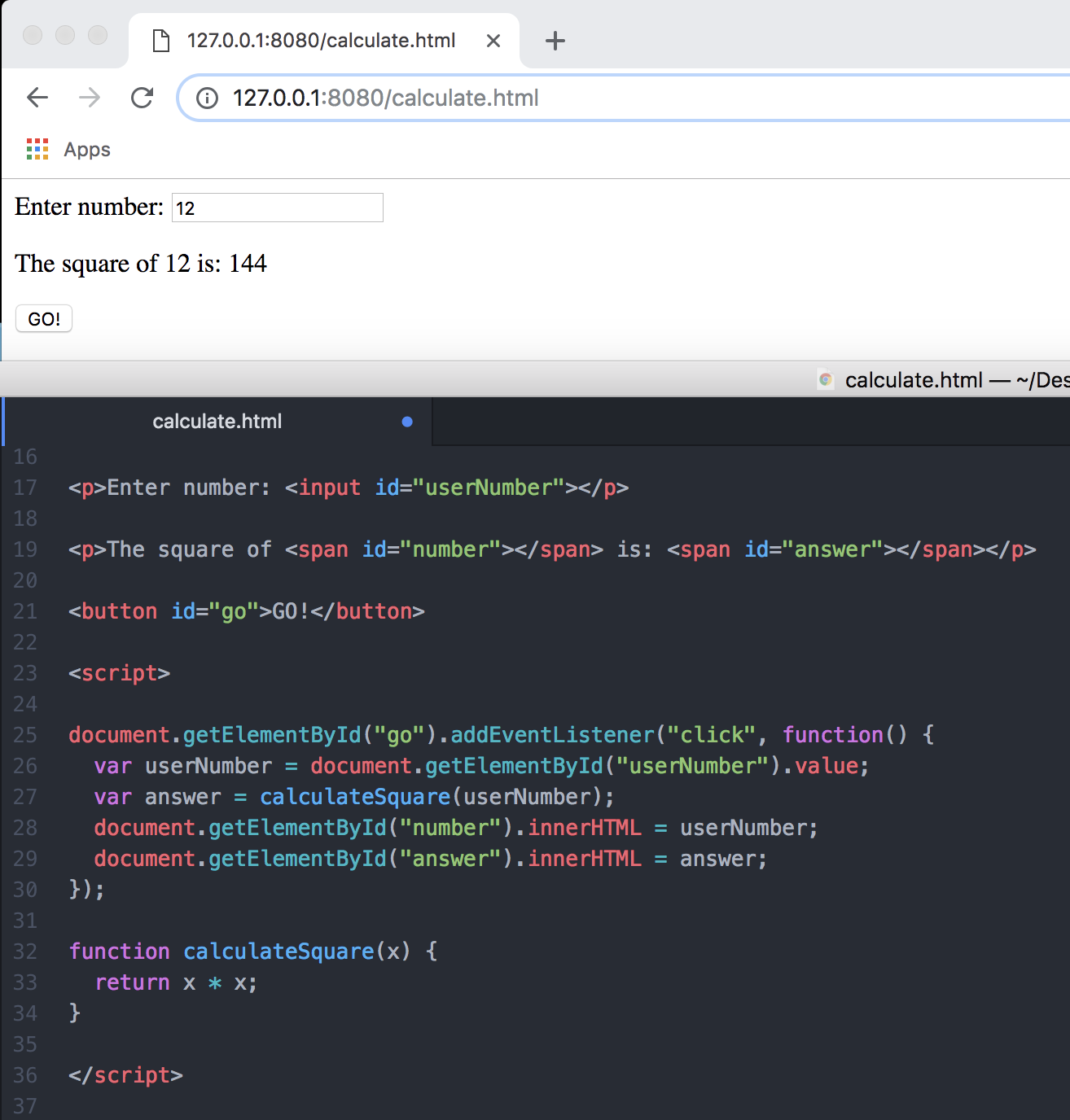Click the <script> tag on line 23
The image size is (1070, 1120).
(x=119, y=673)
